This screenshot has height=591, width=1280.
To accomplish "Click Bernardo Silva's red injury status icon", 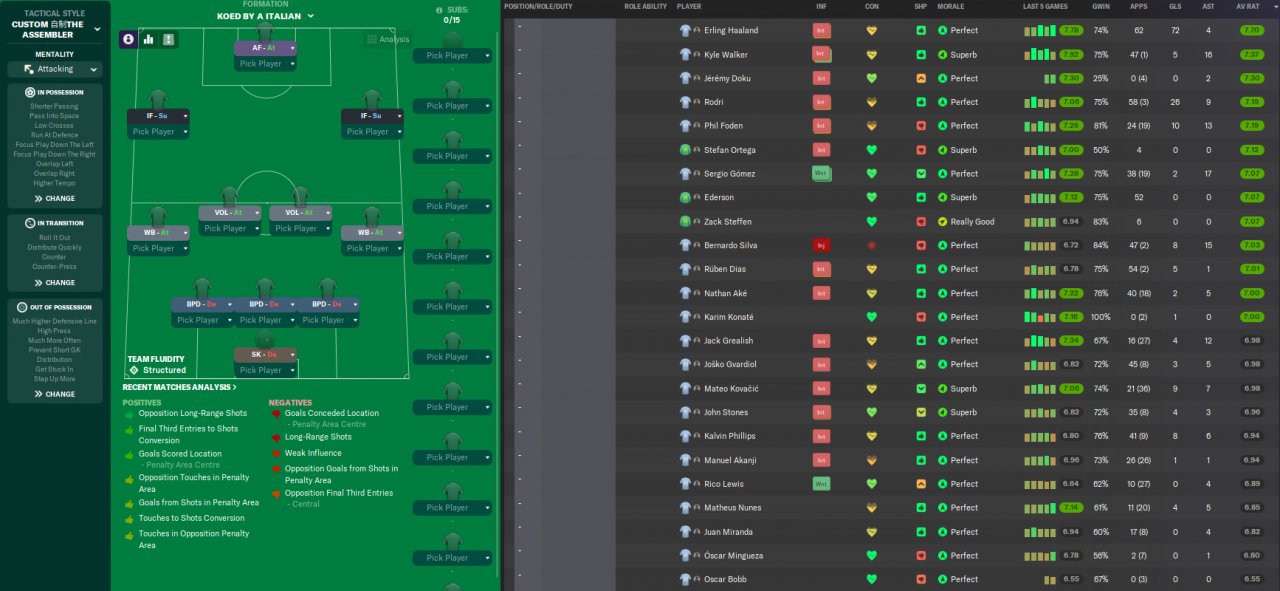I will click(821, 245).
